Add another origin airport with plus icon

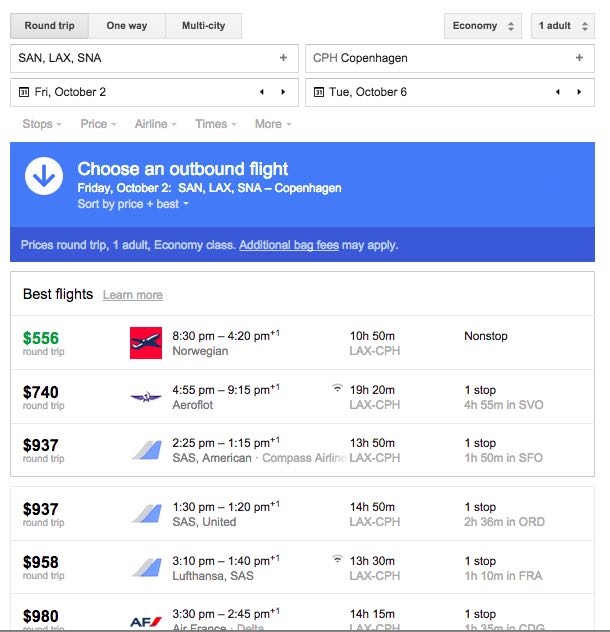coord(283,58)
